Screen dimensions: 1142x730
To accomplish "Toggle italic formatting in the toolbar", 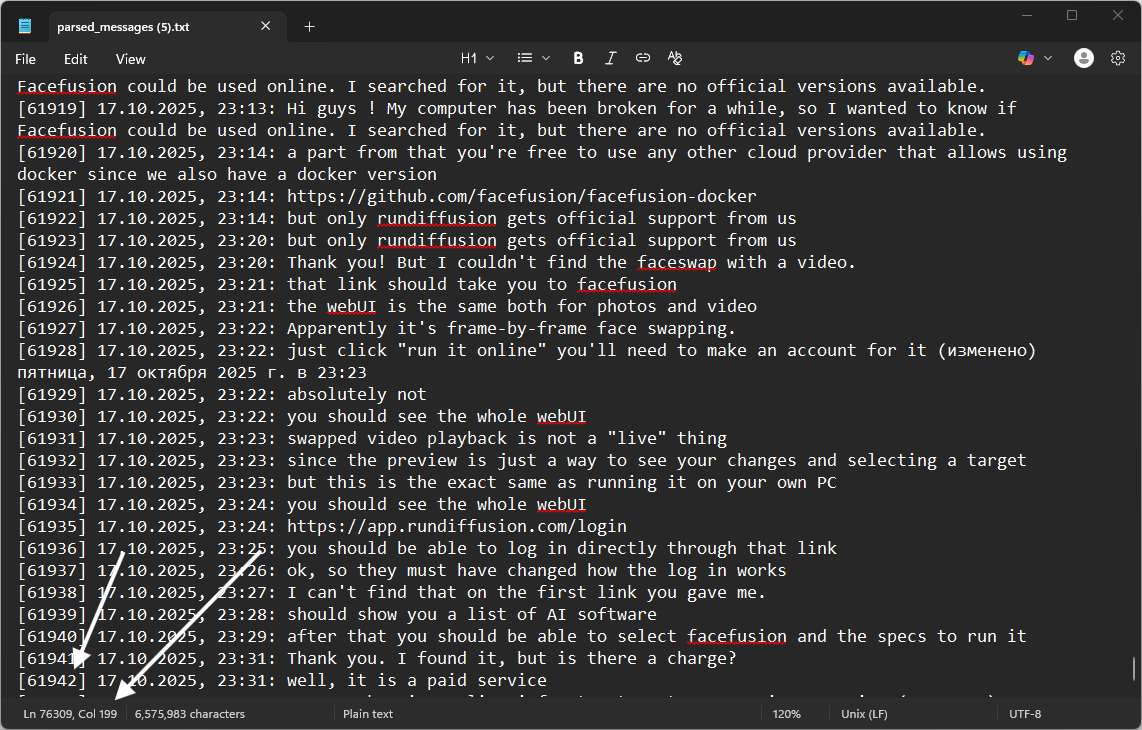I will tap(610, 59).
